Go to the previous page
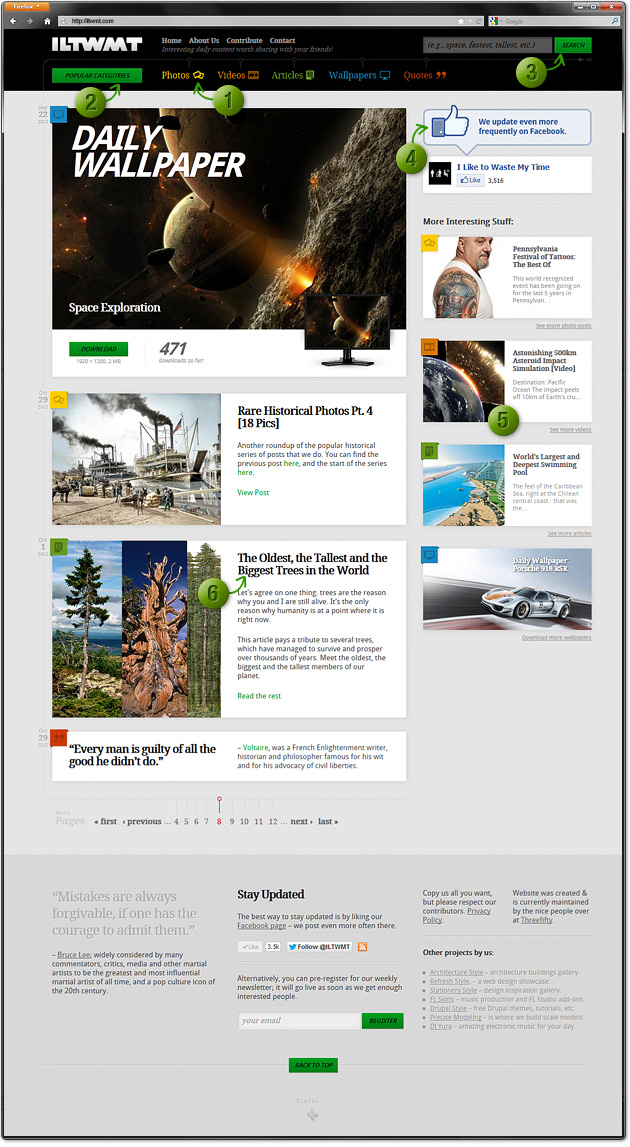Image resolution: width=630 pixels, height=1147 pixels. [x=142, y=821]
